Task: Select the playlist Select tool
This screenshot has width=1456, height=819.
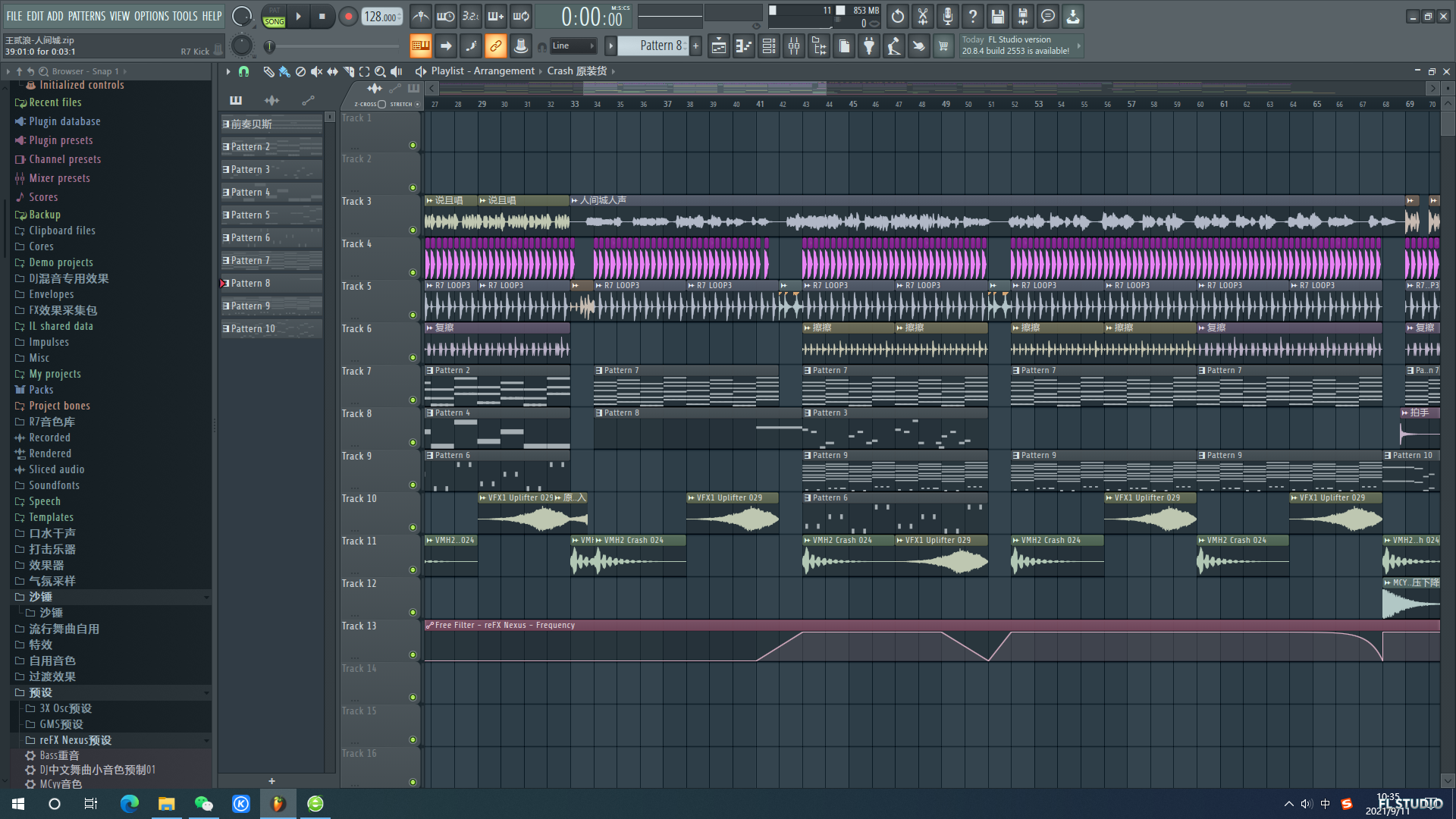Action: (364, 71)
